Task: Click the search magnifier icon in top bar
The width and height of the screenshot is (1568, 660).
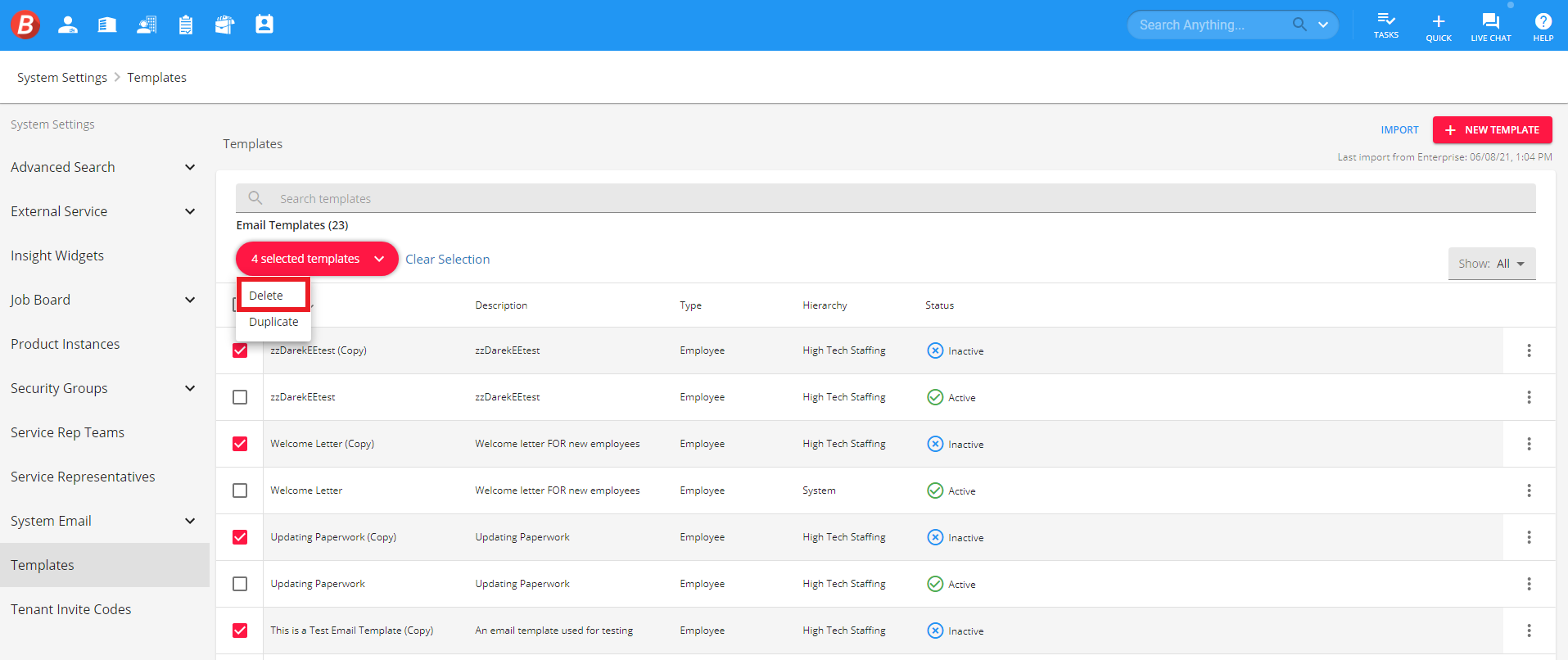Action: (x=1299, y=25)
